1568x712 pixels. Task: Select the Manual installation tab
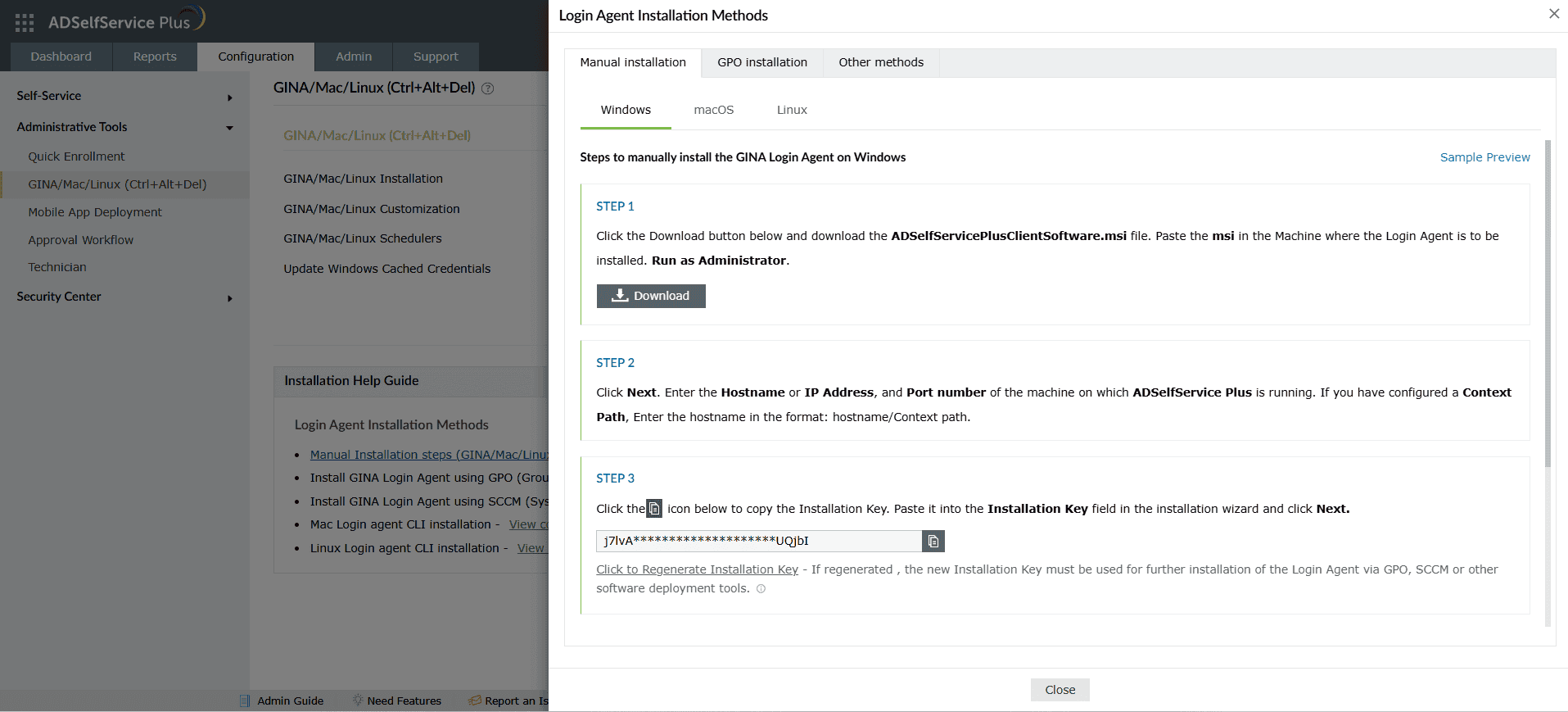(633, 62)
